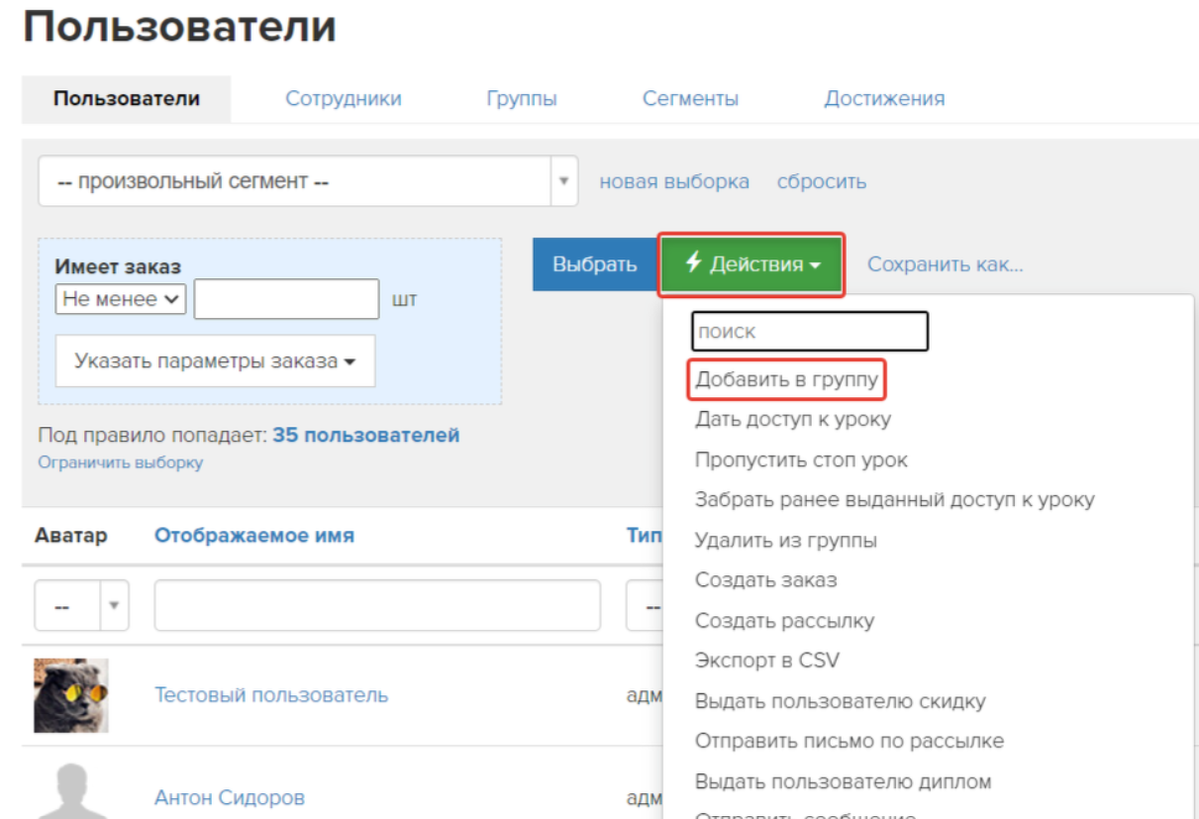Open the произвольный сегмент dropdown
Screen dimensions: 1199x819
(308, 181)
